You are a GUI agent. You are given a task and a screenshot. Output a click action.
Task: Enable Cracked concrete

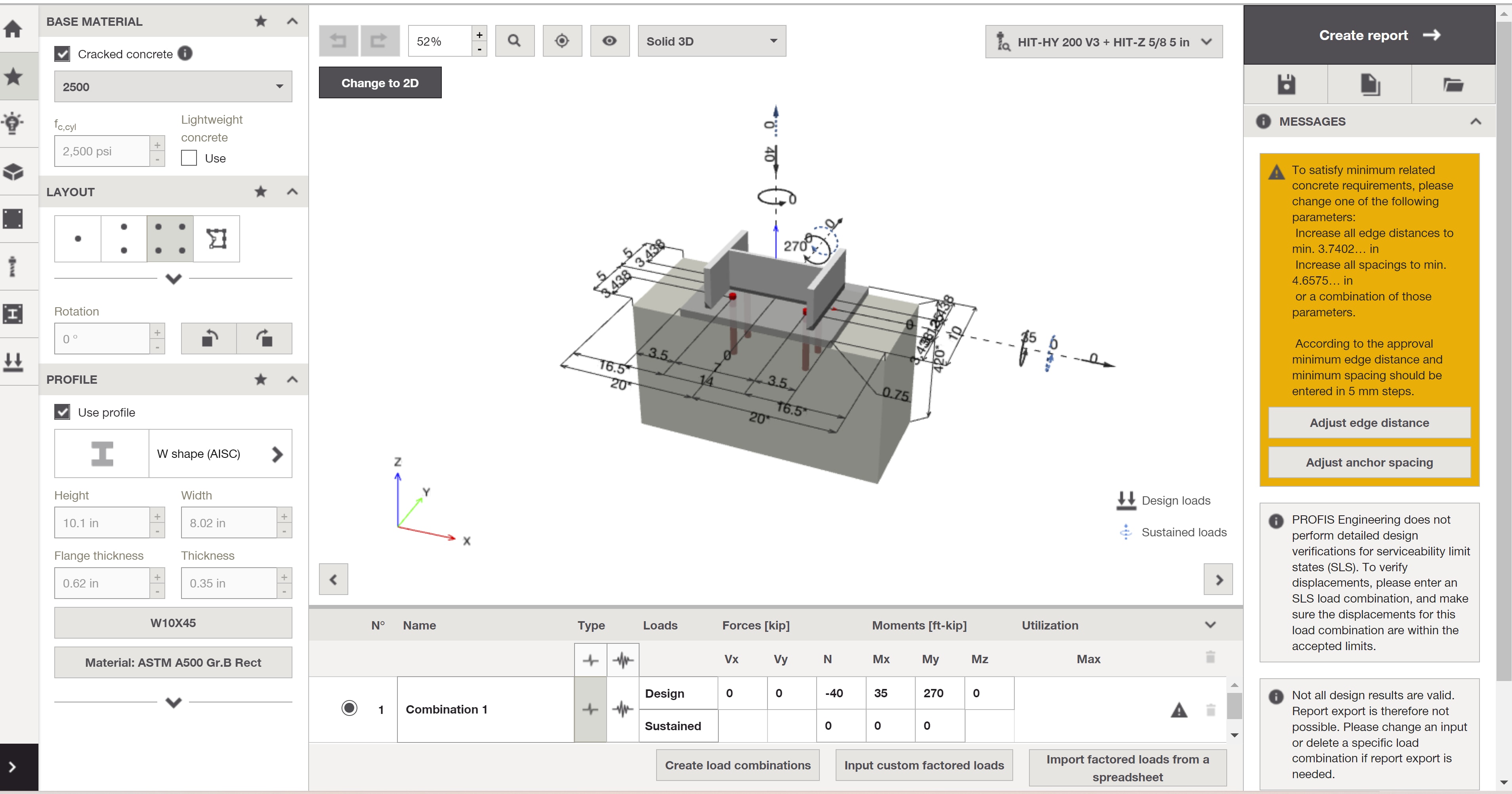click(x=62, y=54)
